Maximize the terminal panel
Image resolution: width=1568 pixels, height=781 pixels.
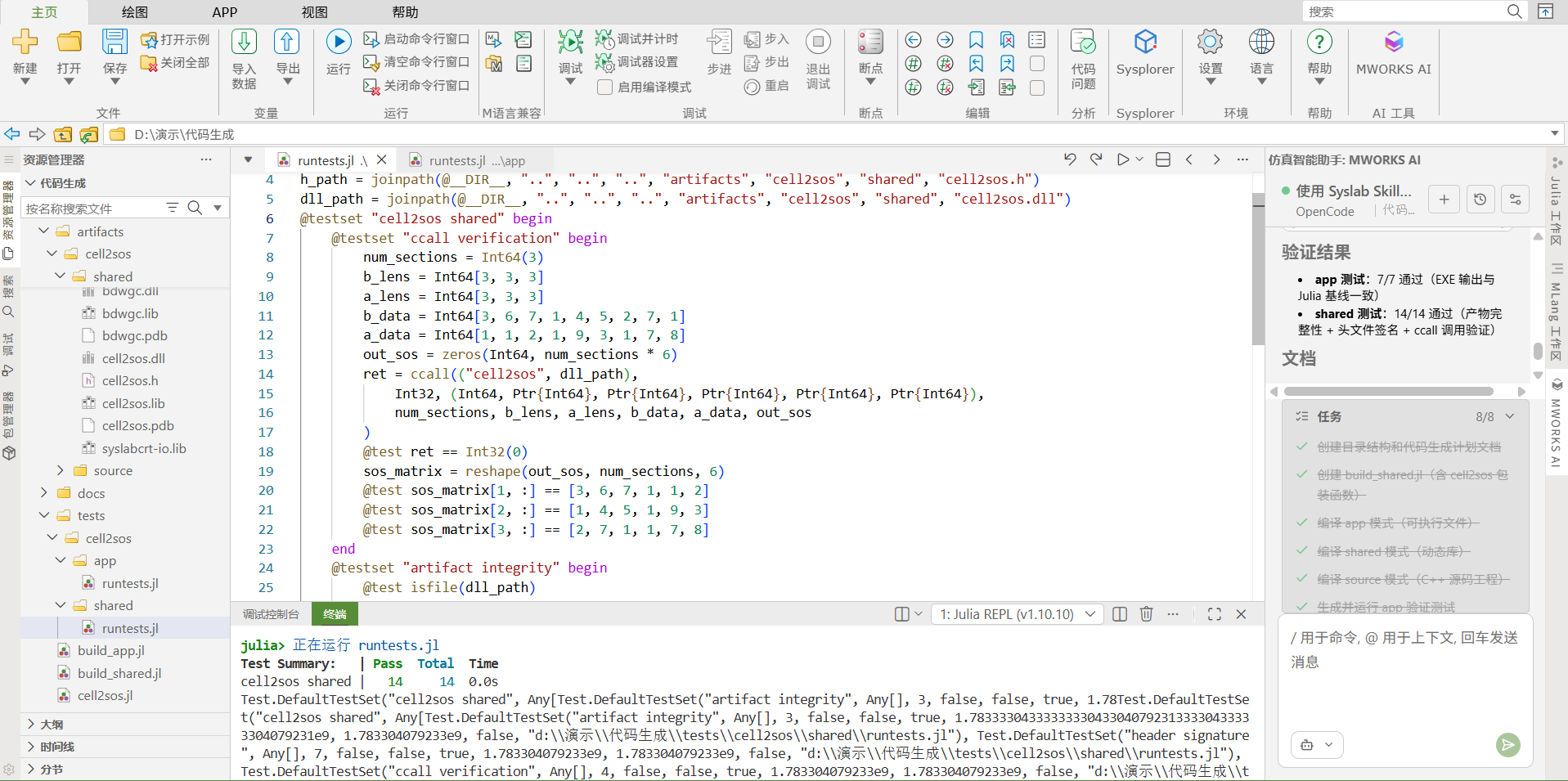[1215, 614]
